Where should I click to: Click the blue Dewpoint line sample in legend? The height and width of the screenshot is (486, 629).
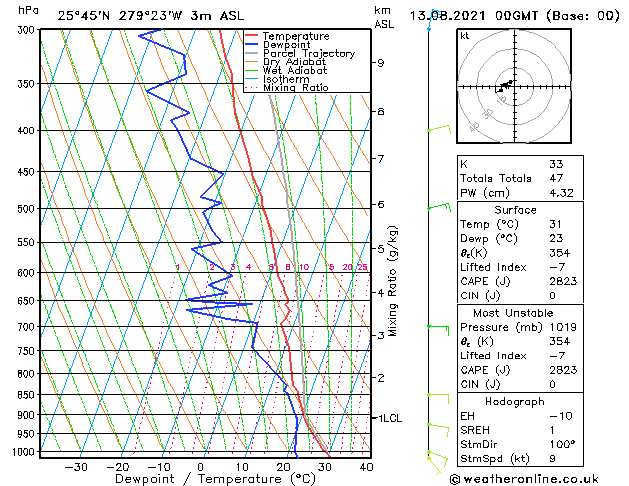[x=252, y=45]
